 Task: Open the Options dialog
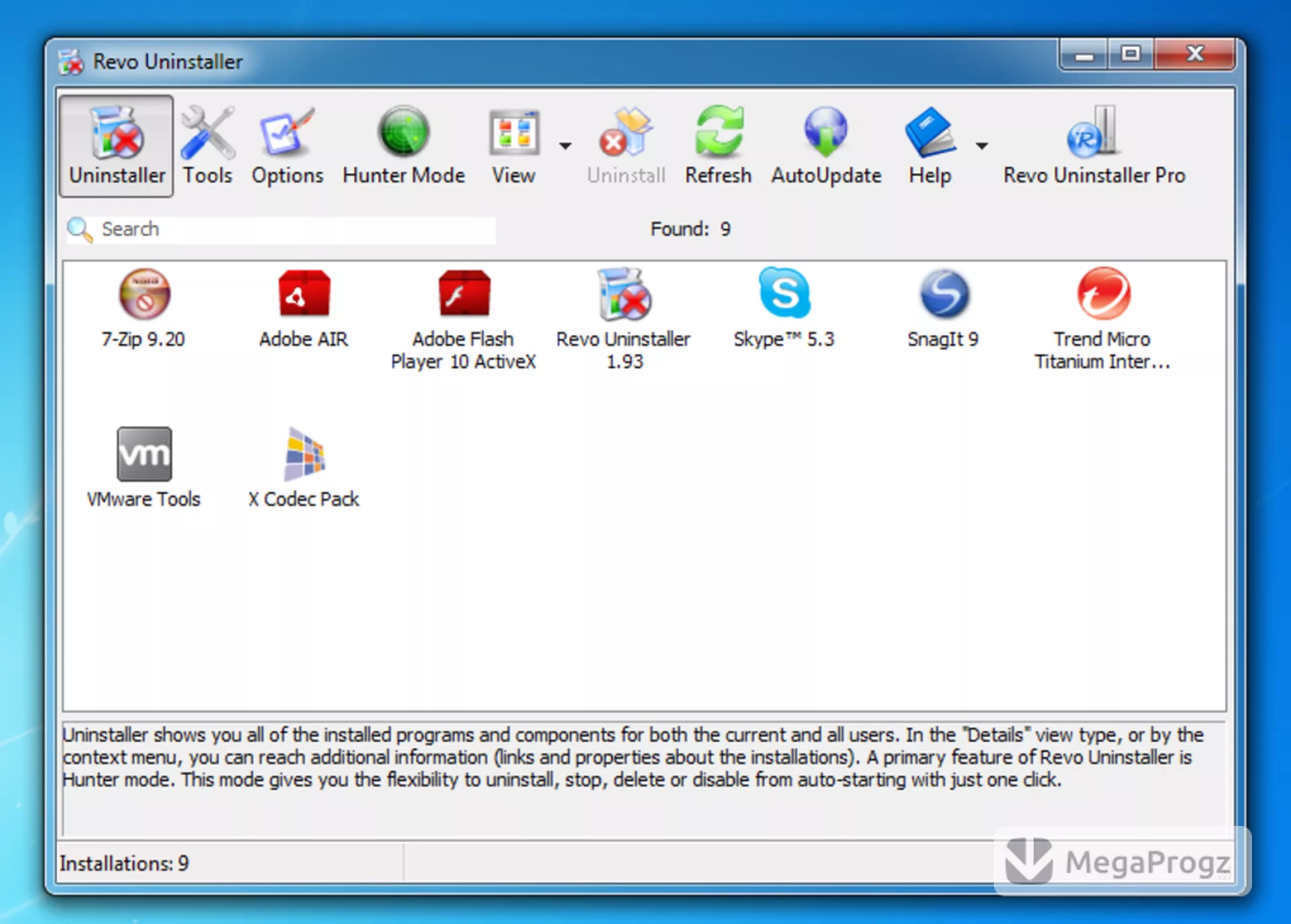click(x=287, y=146)
